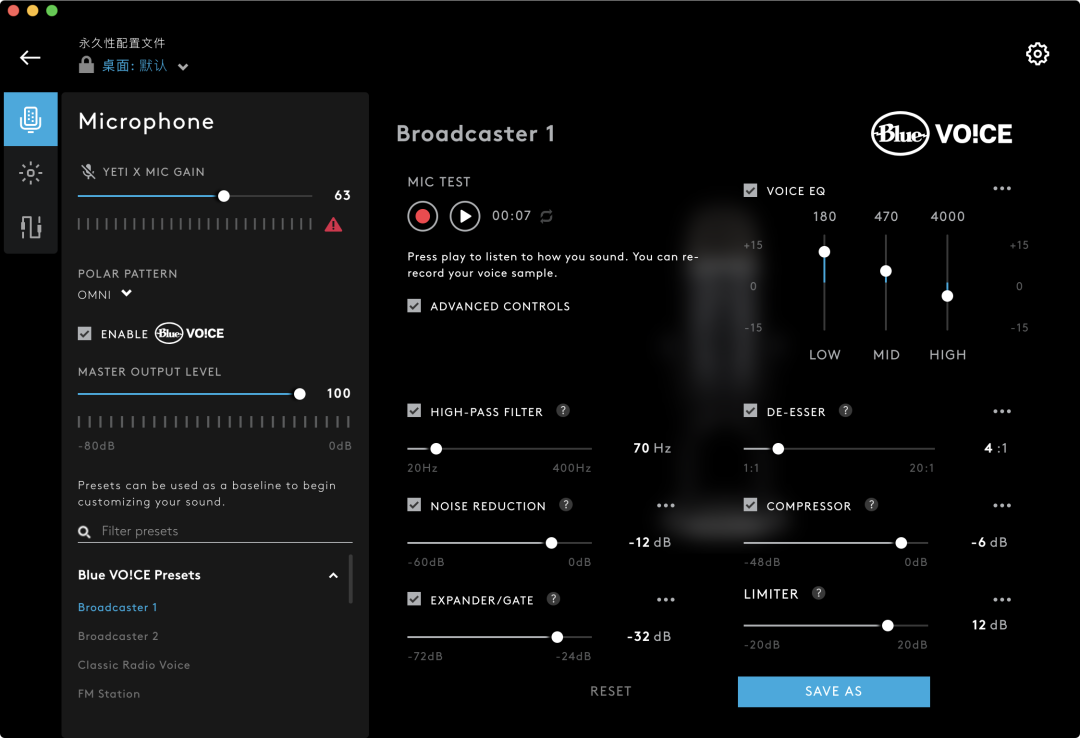Click the RESET button

pyautogui.click(x=611, y=691)
